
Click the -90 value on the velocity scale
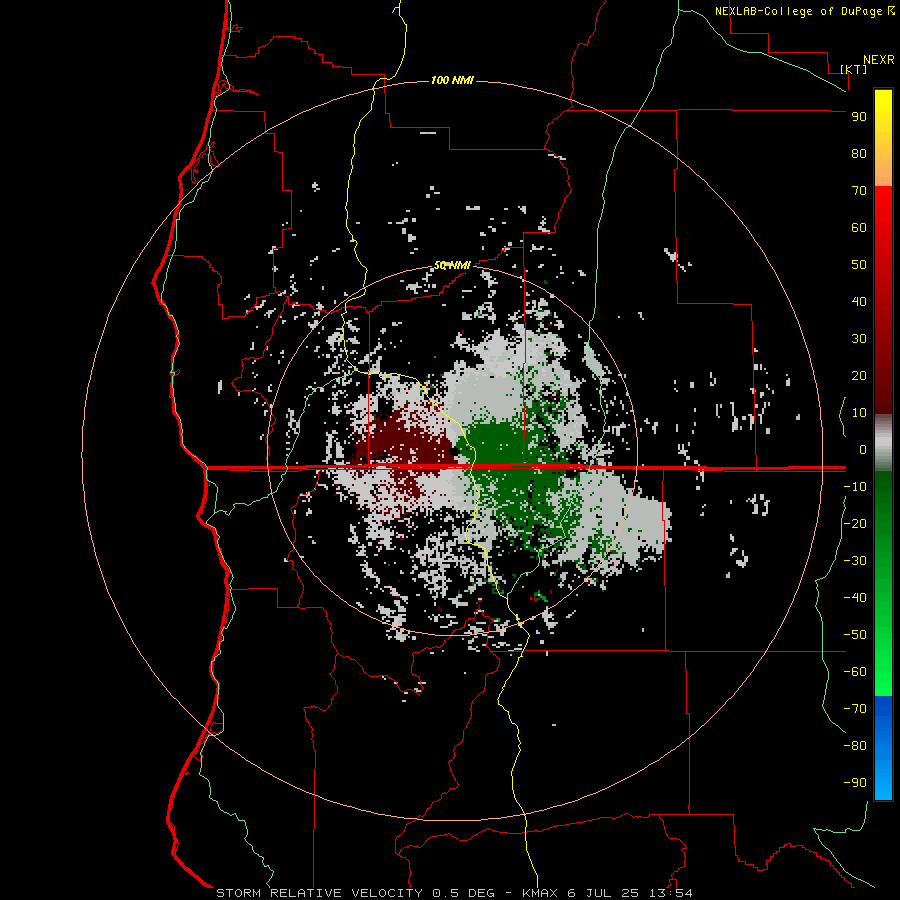[x=855, y=783]
